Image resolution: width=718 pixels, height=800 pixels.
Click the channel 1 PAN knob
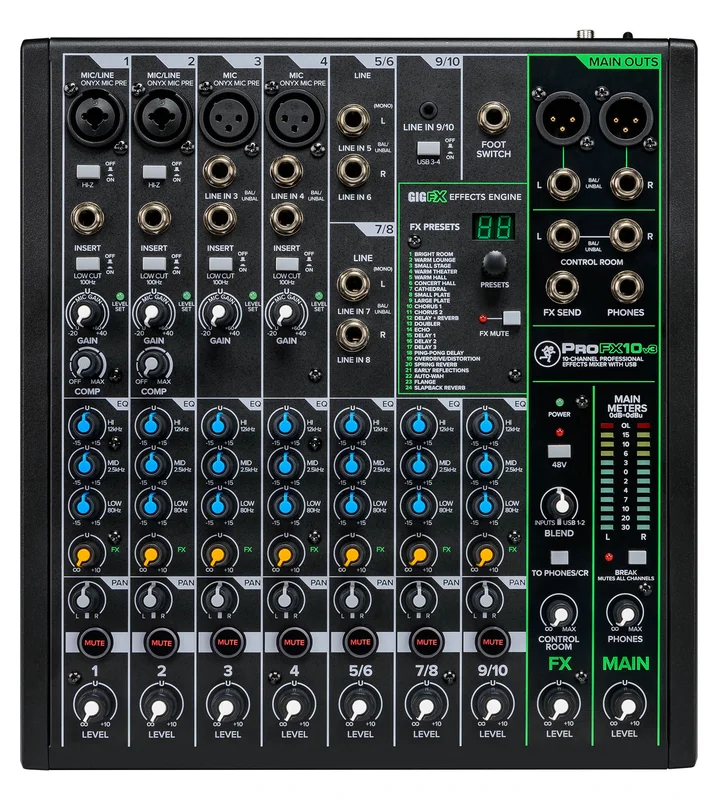click(x=85, y=598)
